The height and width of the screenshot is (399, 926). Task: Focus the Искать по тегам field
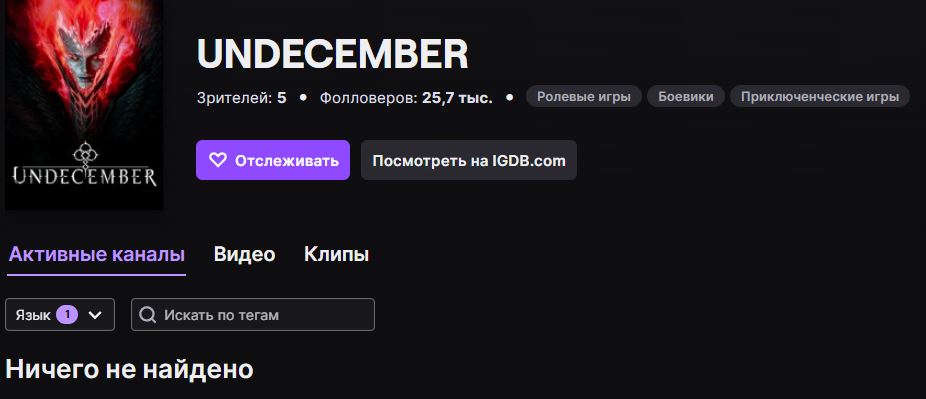pyautogui.click(x=253, y=315)
